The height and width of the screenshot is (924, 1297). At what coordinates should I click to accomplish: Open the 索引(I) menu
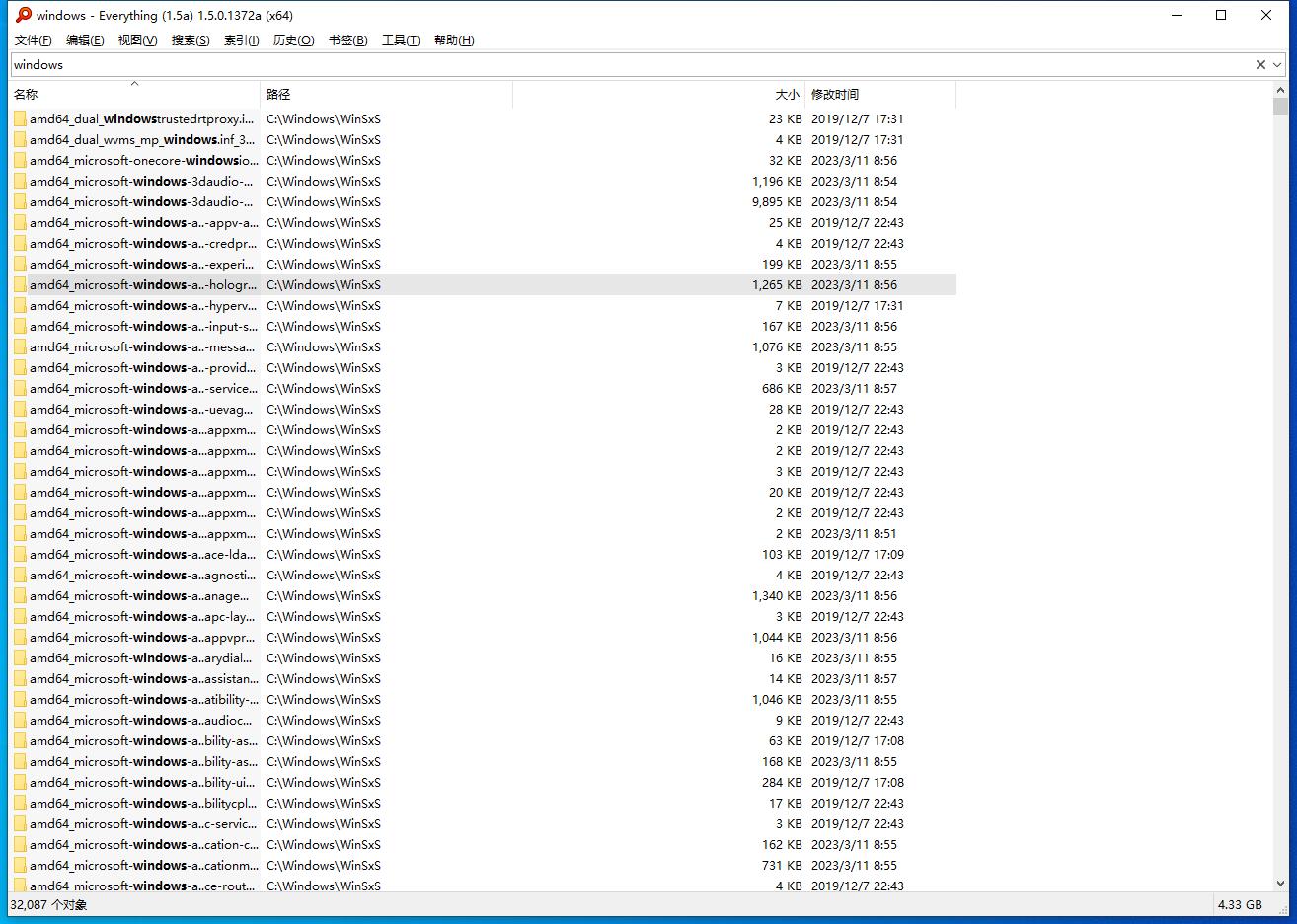(x=241, y=40)
